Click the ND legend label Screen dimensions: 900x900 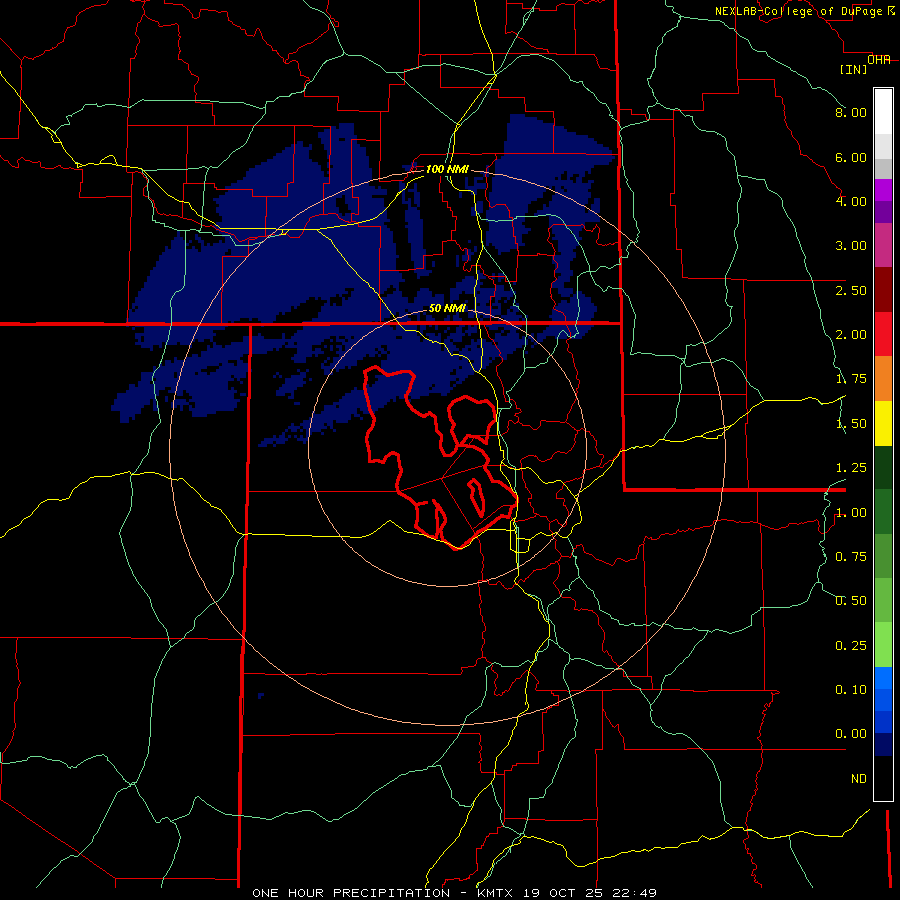click(x=859, y=779)
